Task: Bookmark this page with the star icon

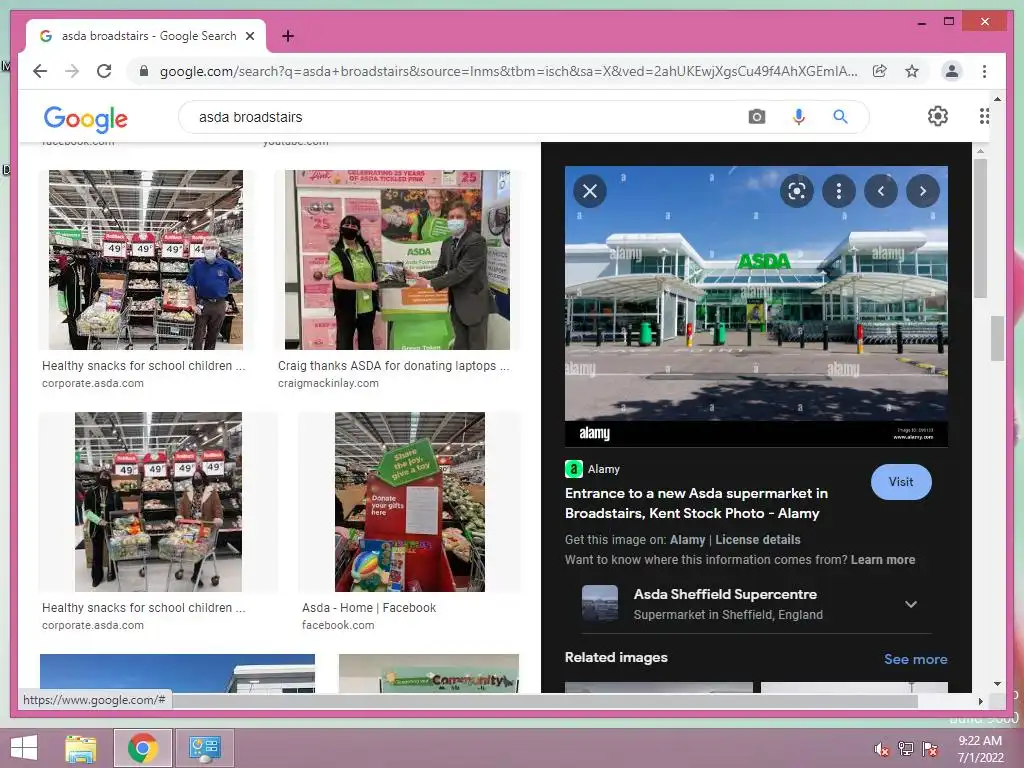Action: (x=912, y=71)
